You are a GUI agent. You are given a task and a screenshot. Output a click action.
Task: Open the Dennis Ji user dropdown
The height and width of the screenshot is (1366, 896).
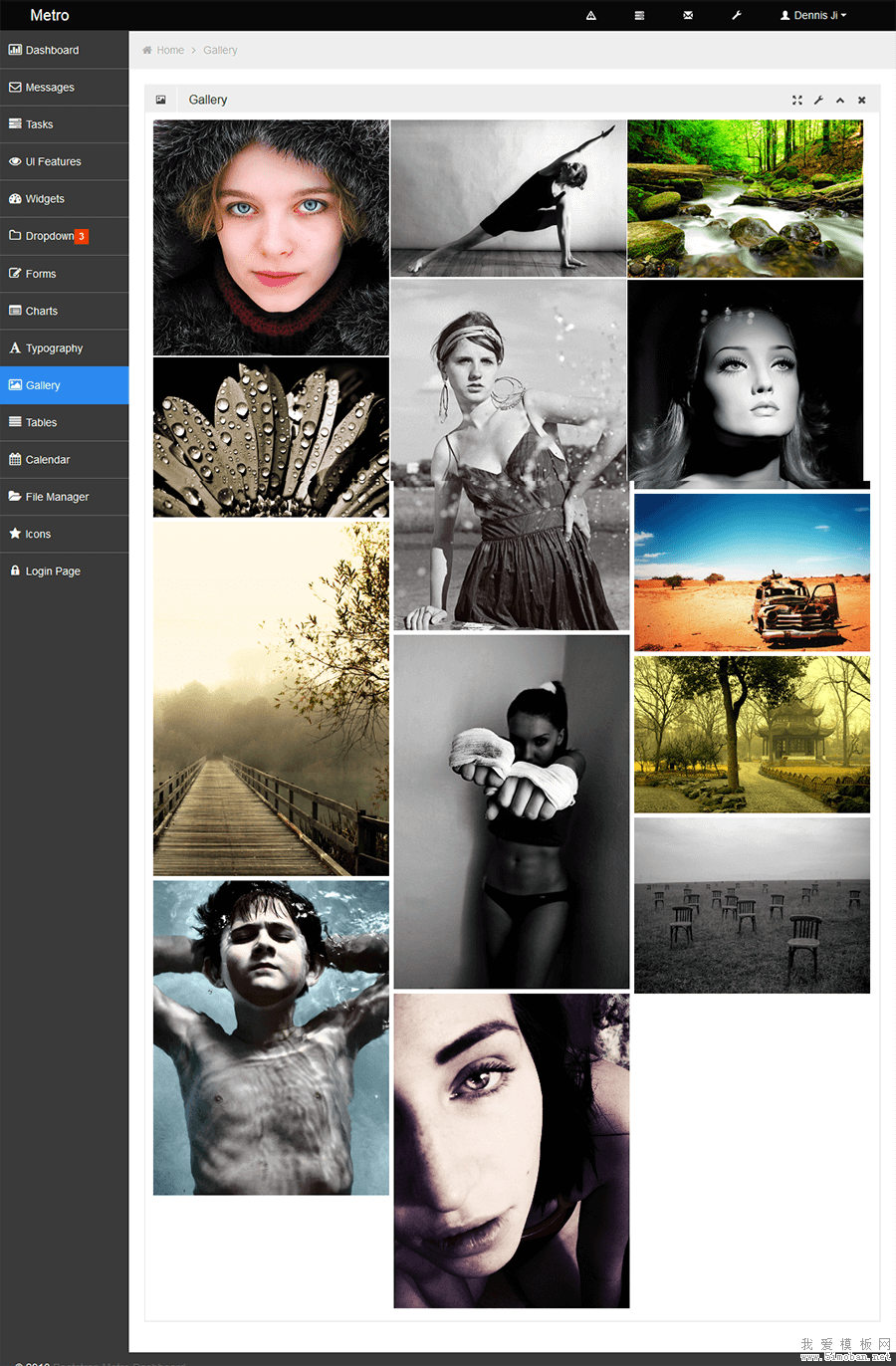click(x=813, y=16)
